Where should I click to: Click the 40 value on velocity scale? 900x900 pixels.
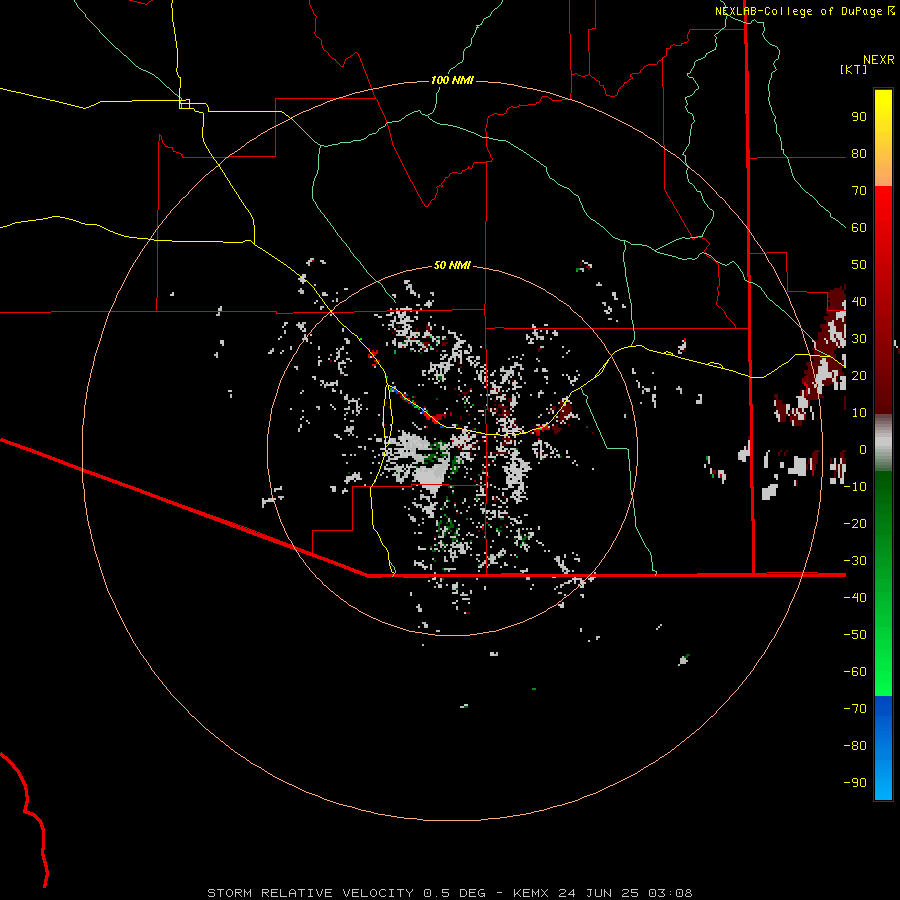tap(859, 301)
